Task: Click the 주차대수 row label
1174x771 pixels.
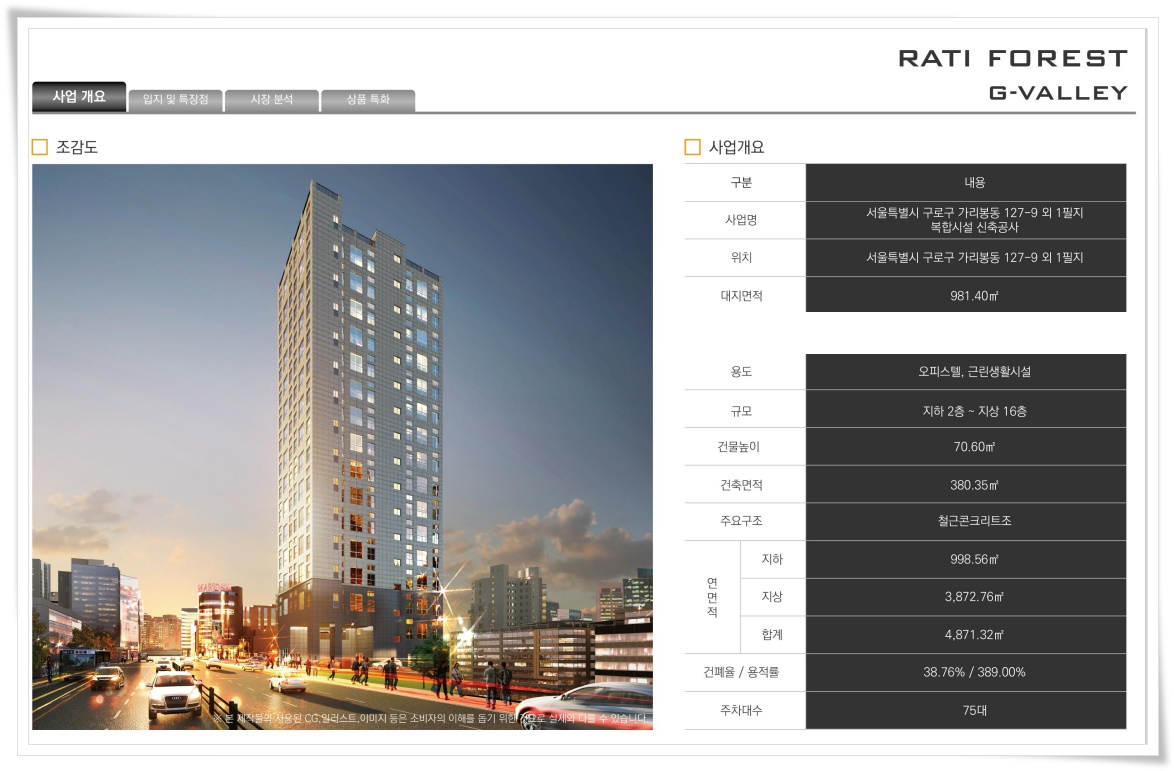Action: pos(741,710)
